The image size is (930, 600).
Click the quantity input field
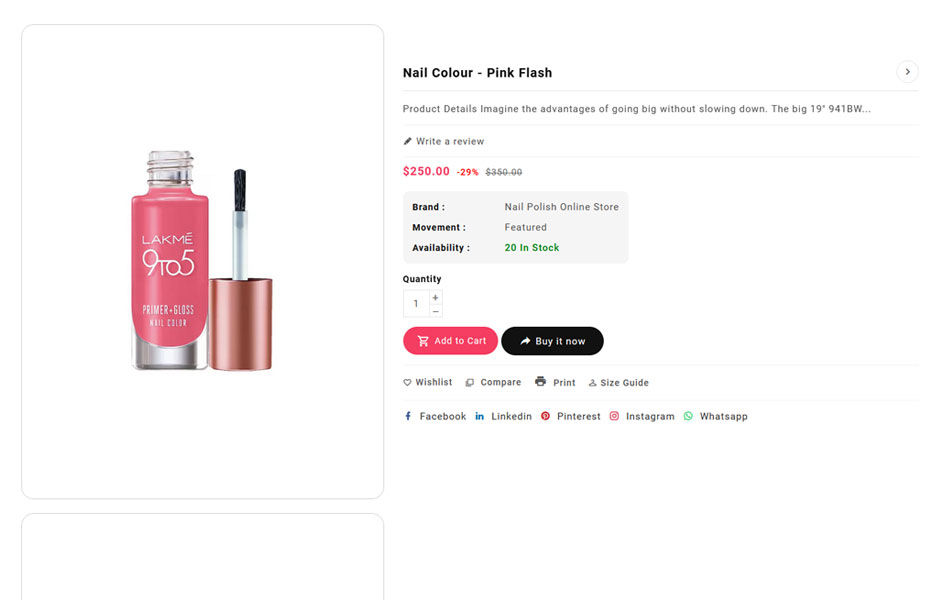(416, 304)
